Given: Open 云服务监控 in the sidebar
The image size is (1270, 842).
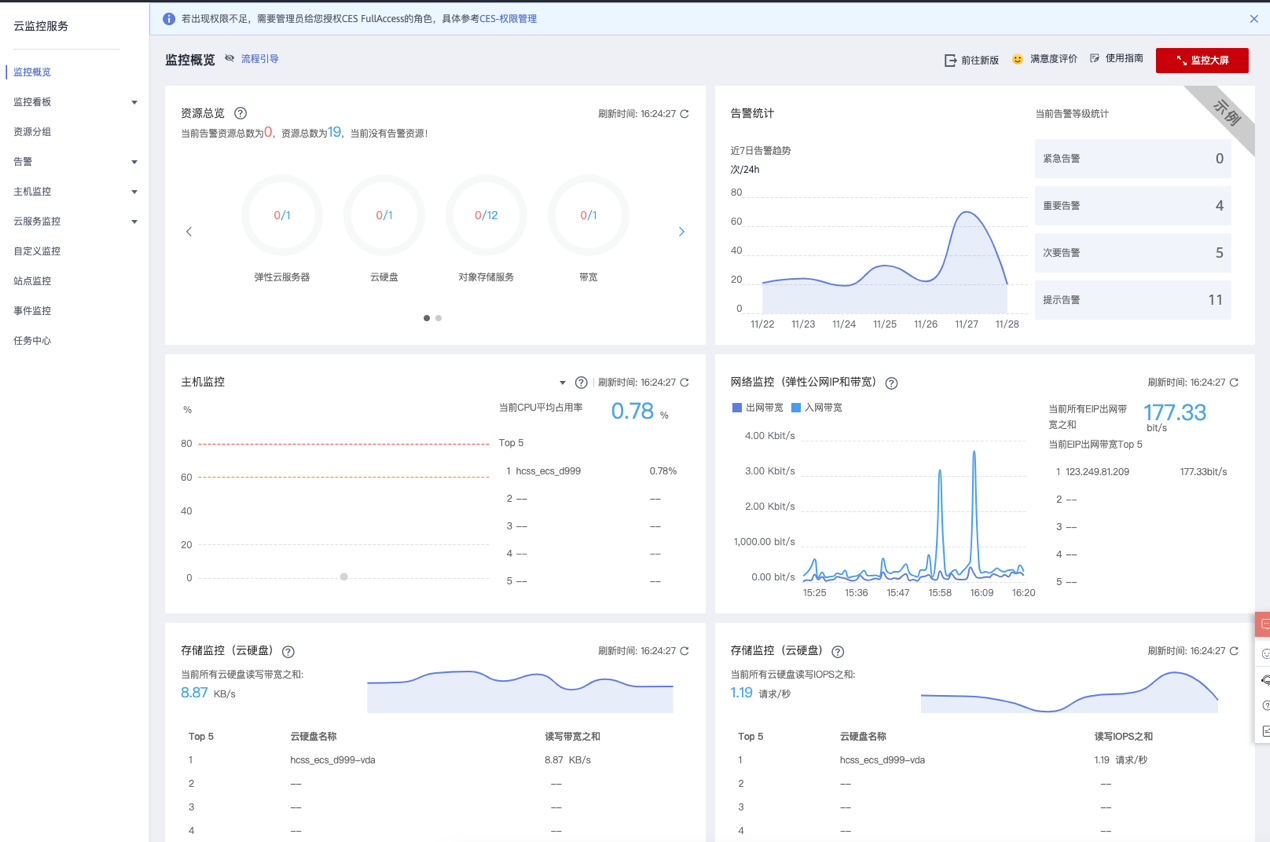Looking at the screenshot, I should pos(37,221).
